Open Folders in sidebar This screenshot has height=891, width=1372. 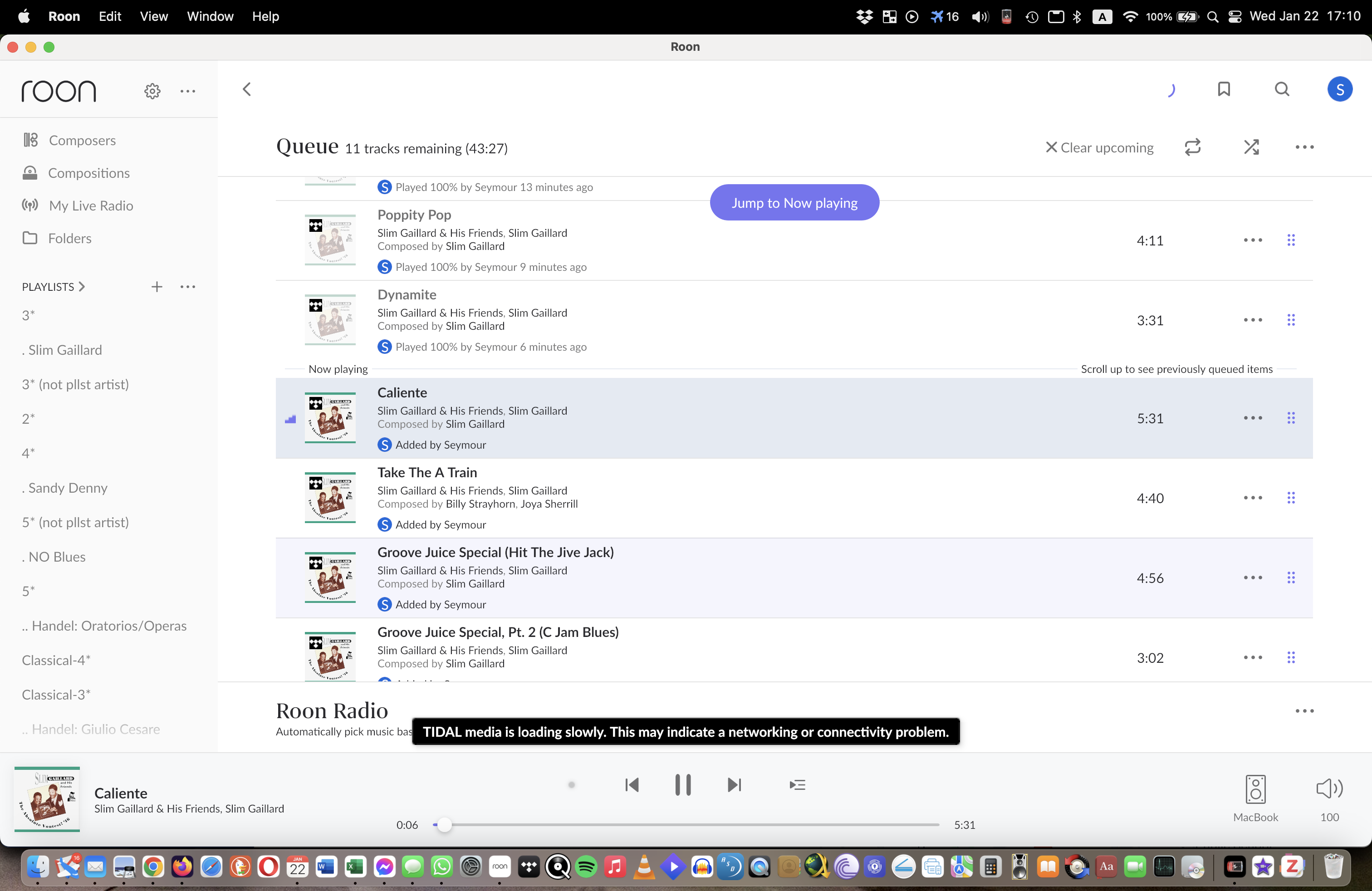coord(57,238)
